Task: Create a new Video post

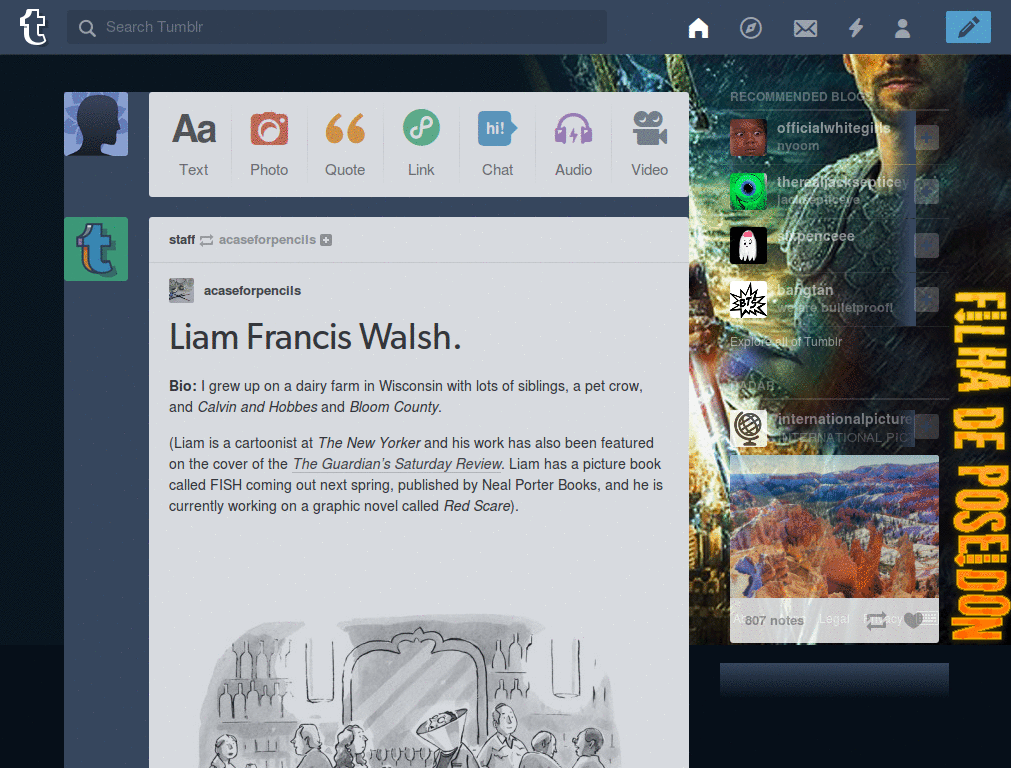Action: pyautogui.click(x=650, y=144)
